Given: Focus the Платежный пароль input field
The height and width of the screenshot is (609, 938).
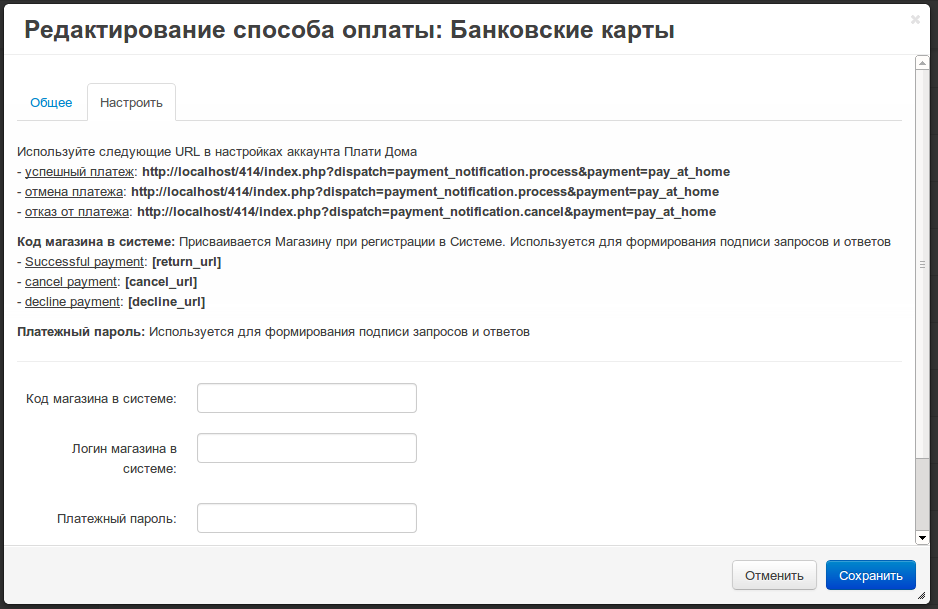Looking at the screenshot, I should pos(306,518).
